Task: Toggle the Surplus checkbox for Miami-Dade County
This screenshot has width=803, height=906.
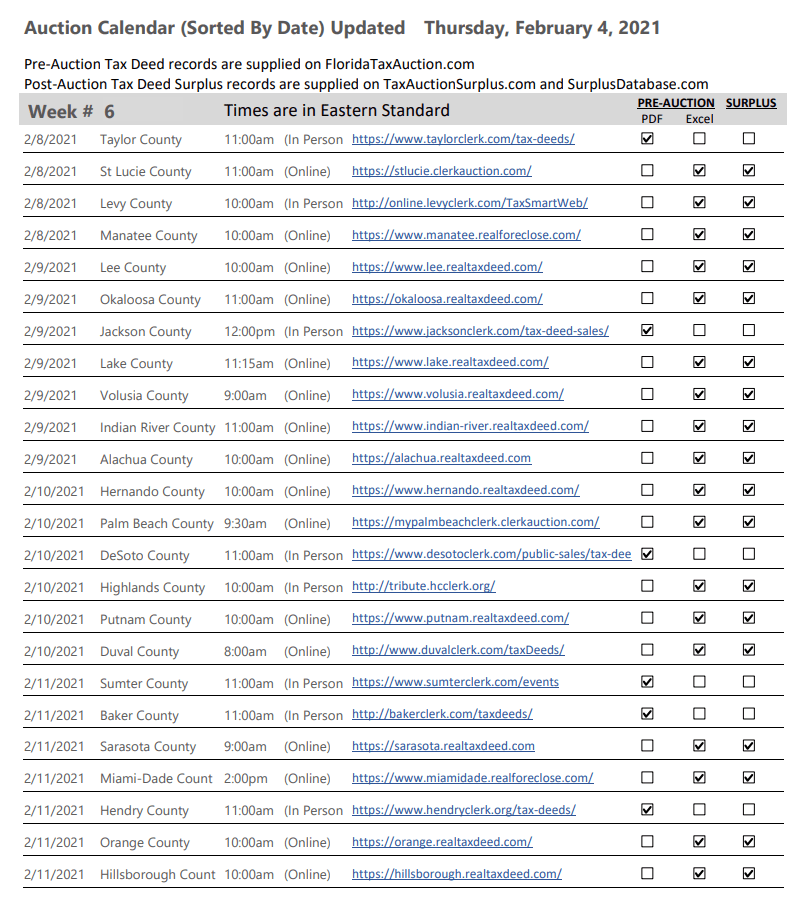Action: click(749, 778)
